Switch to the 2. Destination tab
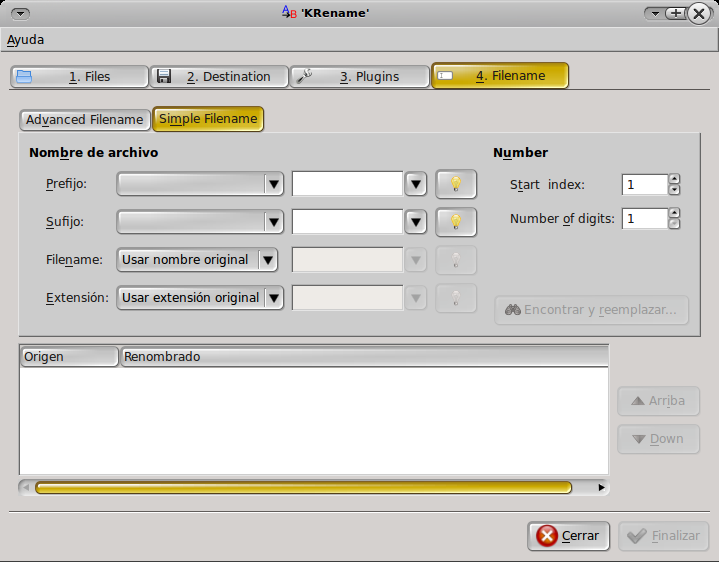This screenshot has width=719, height=562. coord(219,76)
